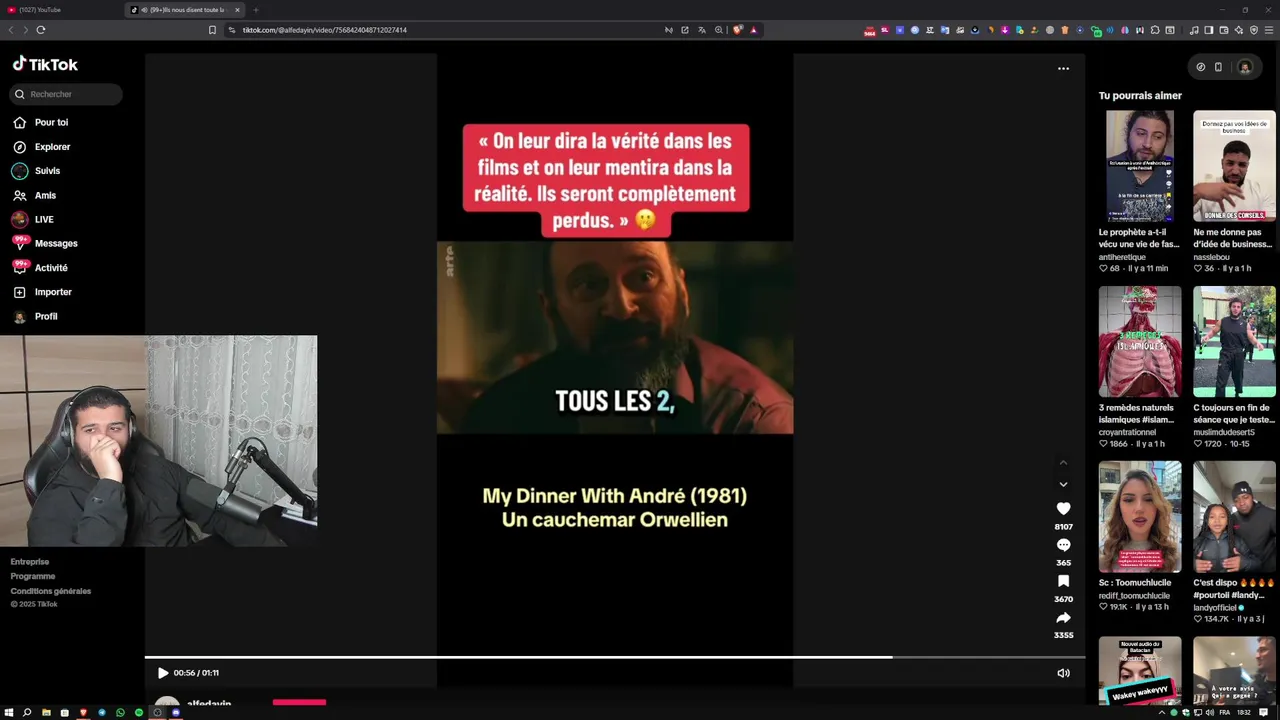This screenshot has height=720, width=1280.
Task: Open the taskbar volume control
Action: click(1210, 713)
